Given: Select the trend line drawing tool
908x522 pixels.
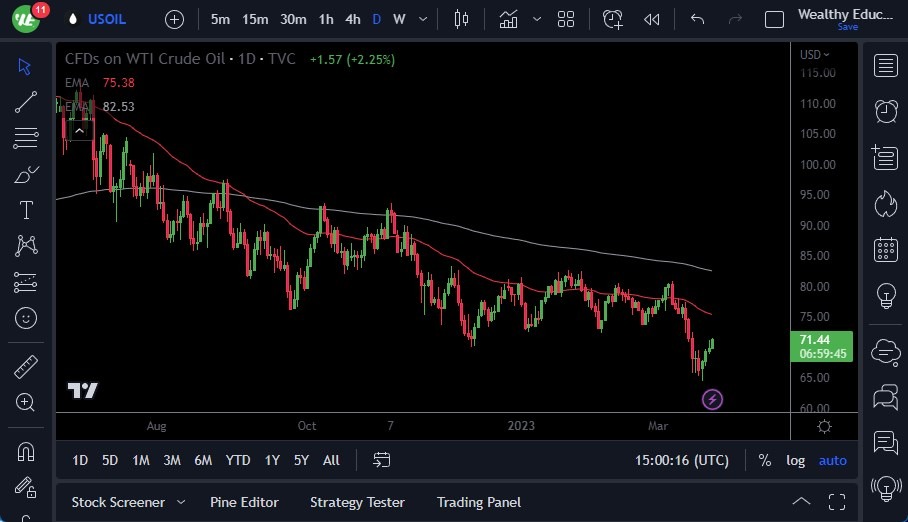Looking at the screenshot, I should 26,101.
